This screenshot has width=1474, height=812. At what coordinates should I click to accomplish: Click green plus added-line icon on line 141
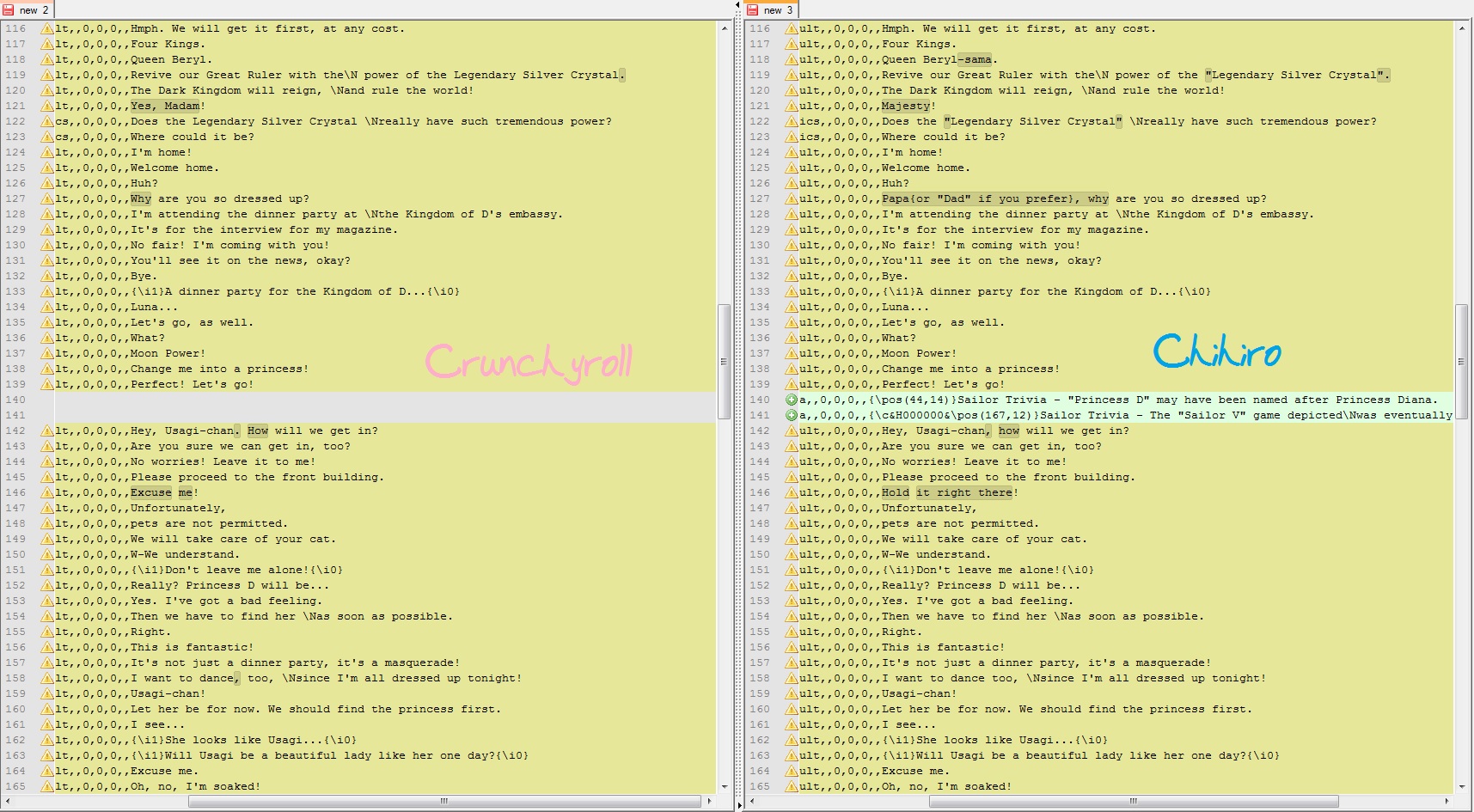792,415
